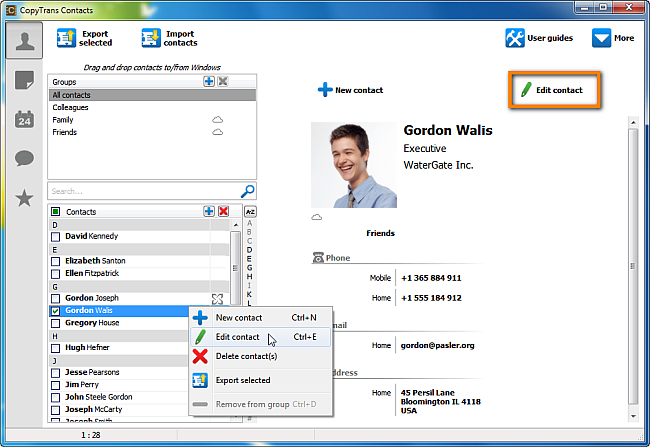Uncheck the Gordon Walis checkbox
The image size is (650, 447).
(x=56, y=311)
